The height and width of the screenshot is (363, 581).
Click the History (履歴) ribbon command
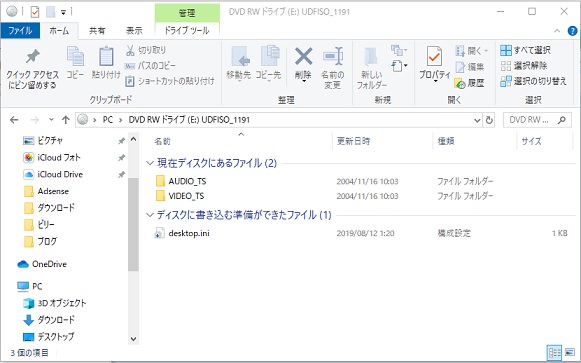click(x=469, y=83)
